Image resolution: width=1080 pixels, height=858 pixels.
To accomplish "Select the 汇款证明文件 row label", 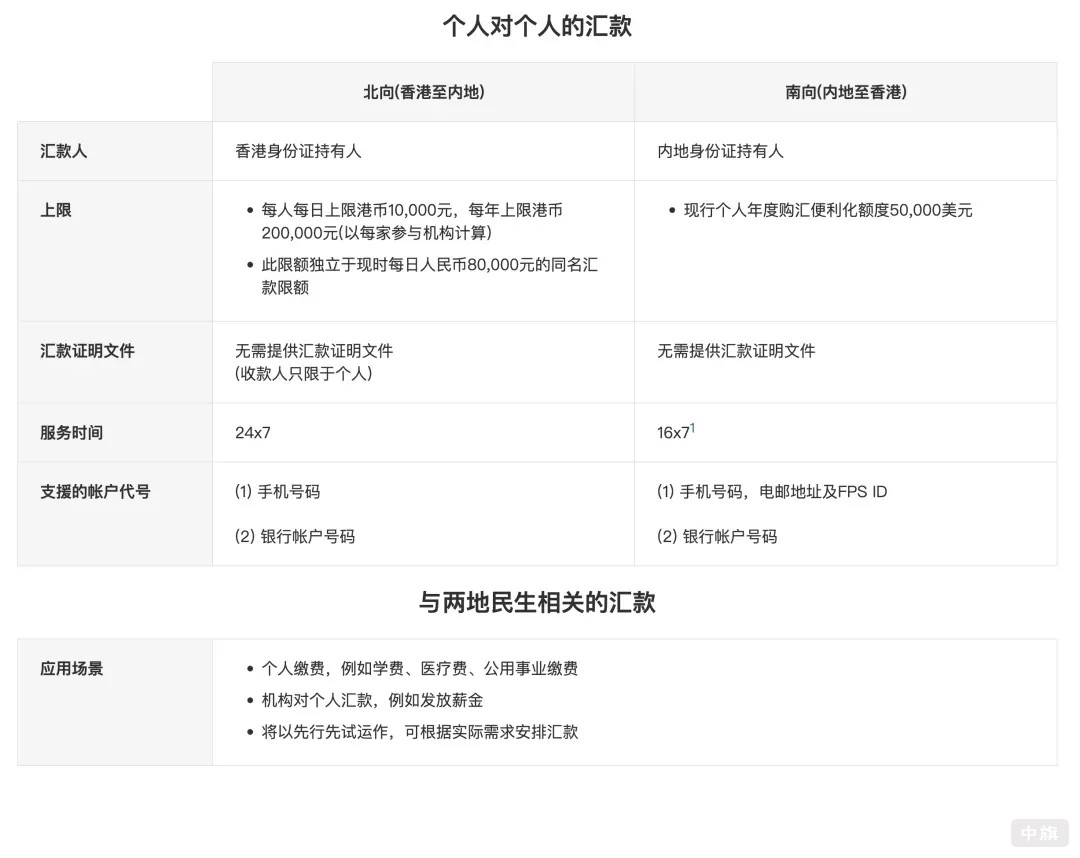I will pos(87,351).
